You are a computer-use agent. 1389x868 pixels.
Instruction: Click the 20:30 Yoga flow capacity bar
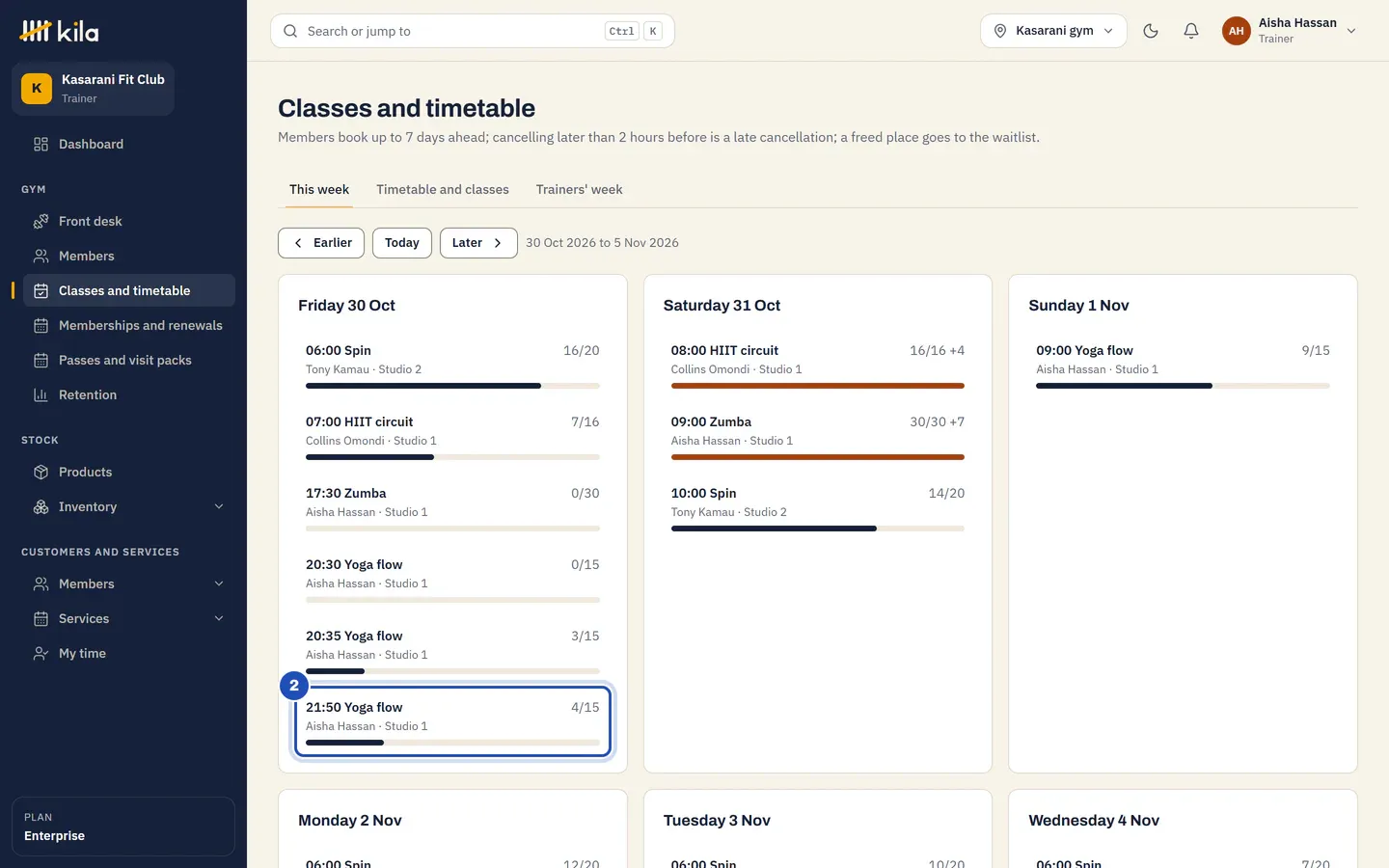click(x=452, y=600)
